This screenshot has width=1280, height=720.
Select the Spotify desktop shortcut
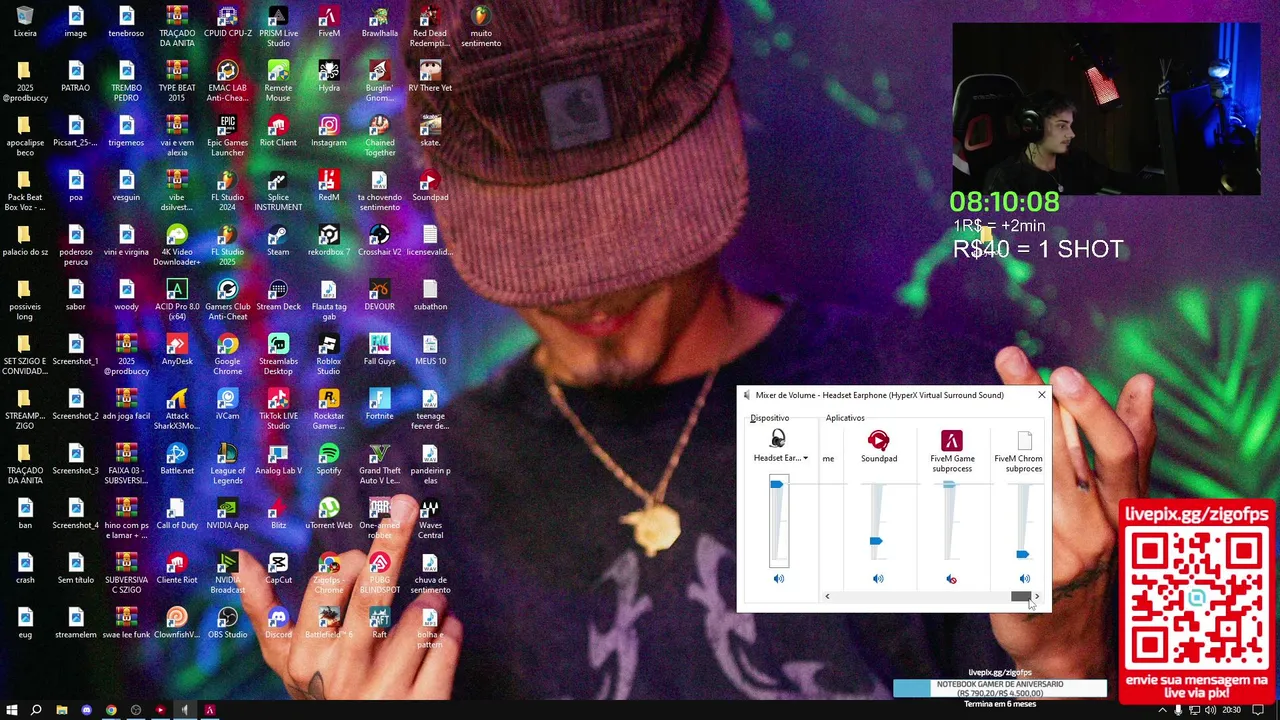[329, 459]
